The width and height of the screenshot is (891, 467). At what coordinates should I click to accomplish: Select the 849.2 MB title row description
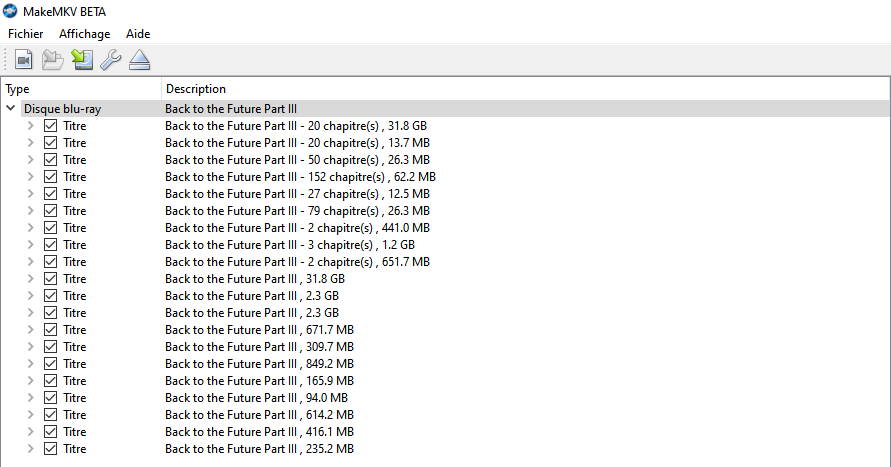click(x=259, y=364)
